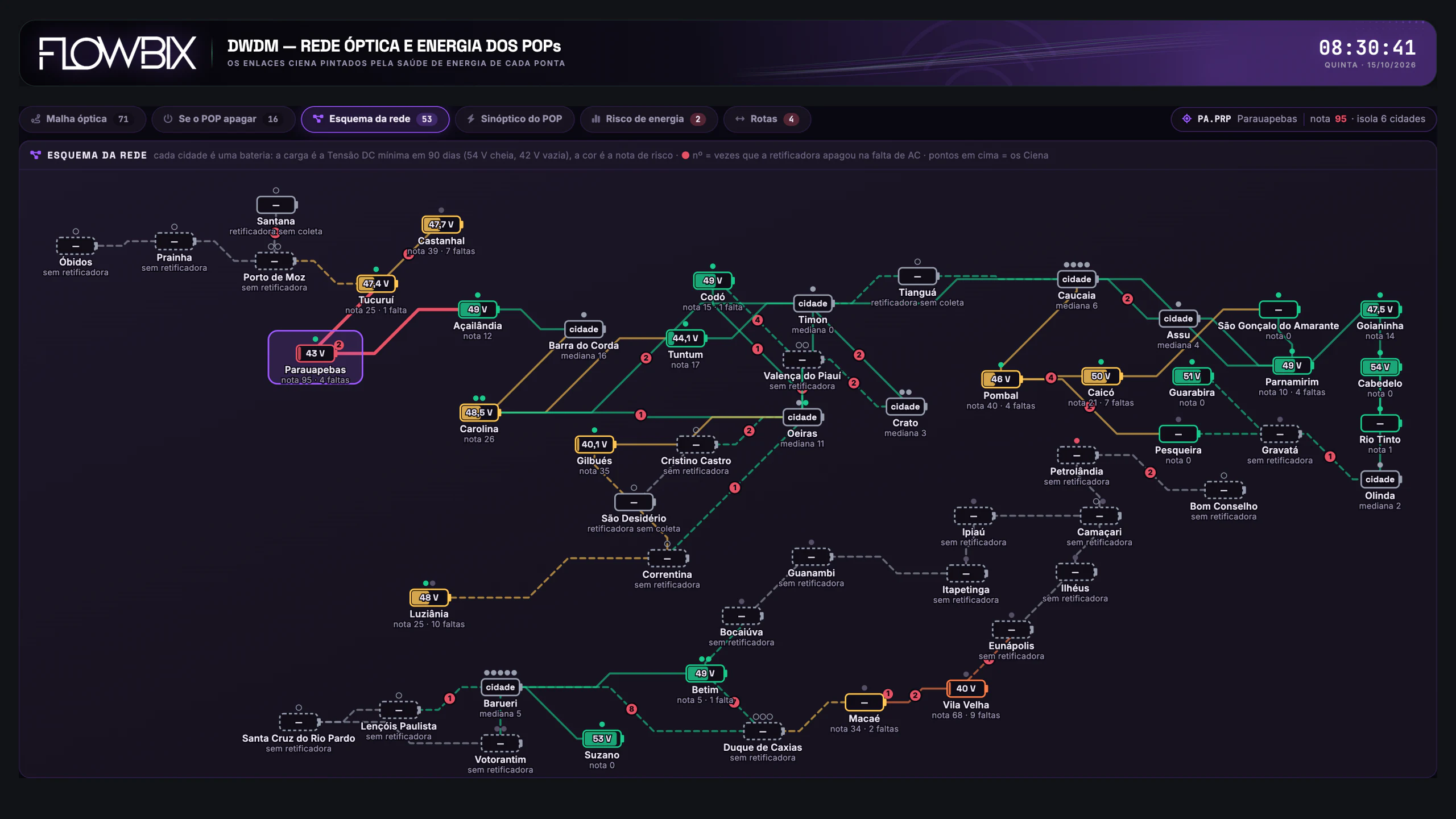Open the Sinóptico do POP tab
1456x819 pixels.
click(x=515, y=119)
